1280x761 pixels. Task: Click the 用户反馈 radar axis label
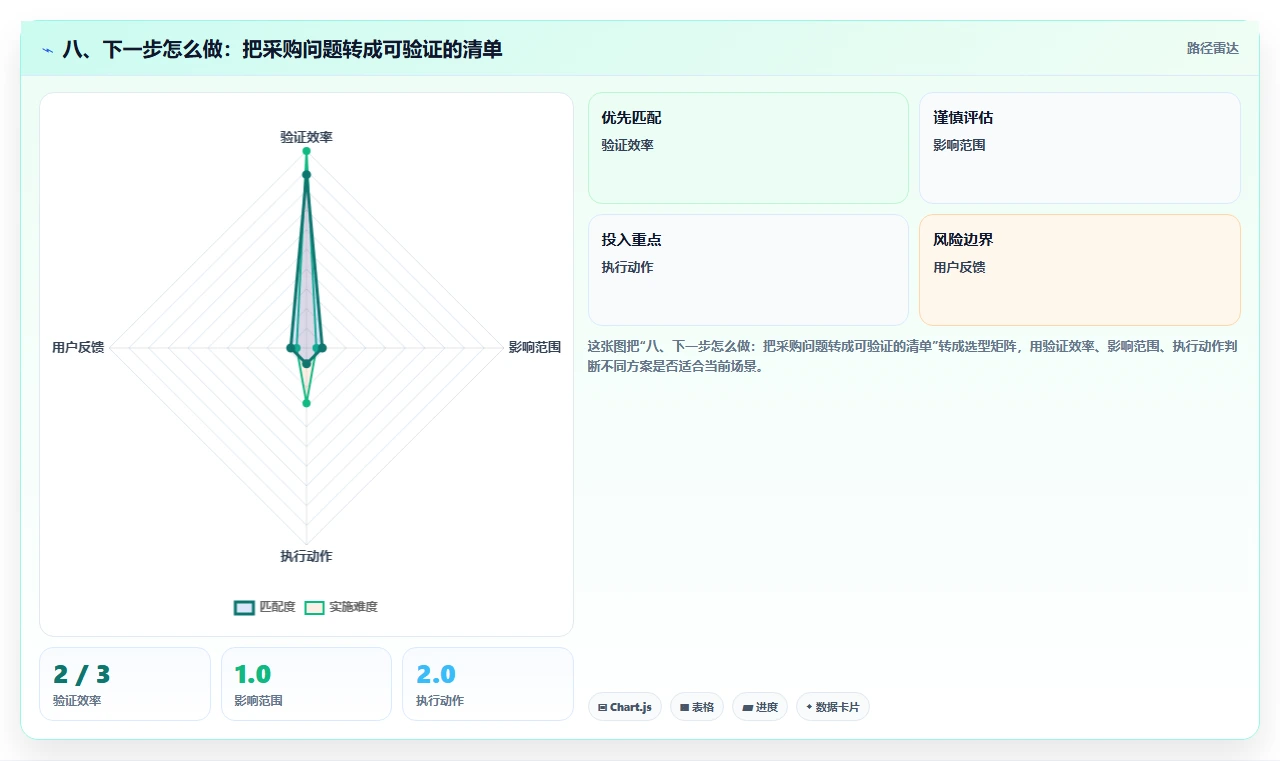coord(78,348)
